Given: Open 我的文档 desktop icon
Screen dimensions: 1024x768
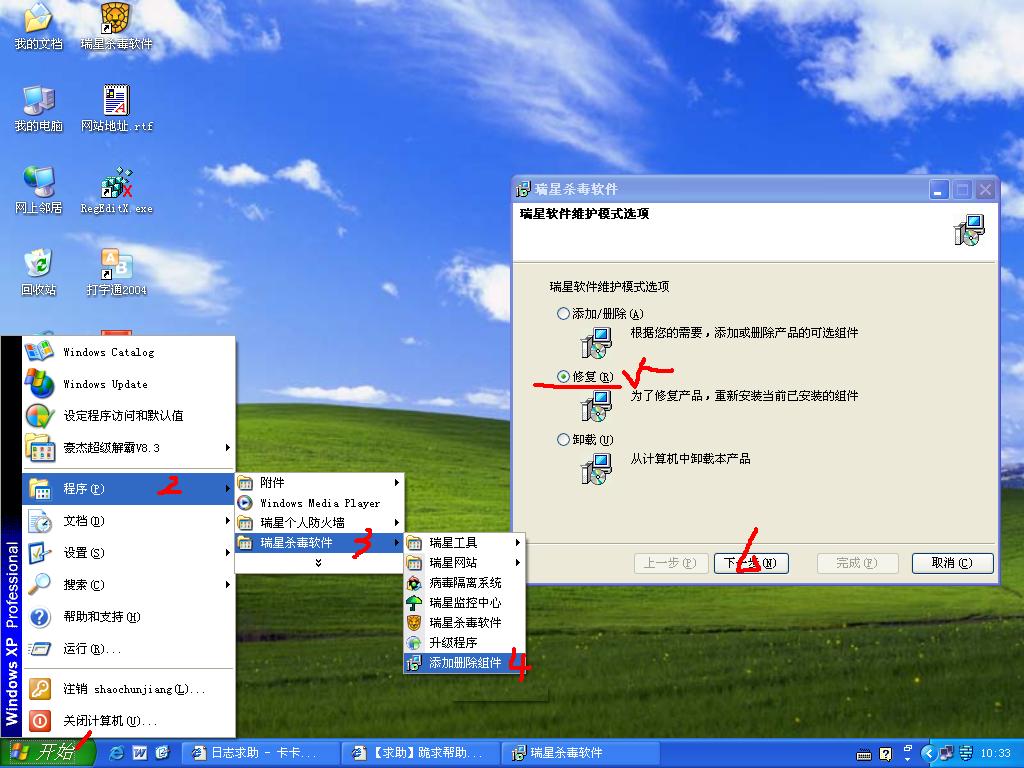Looking at the screenshot, I should coord(38,26).
